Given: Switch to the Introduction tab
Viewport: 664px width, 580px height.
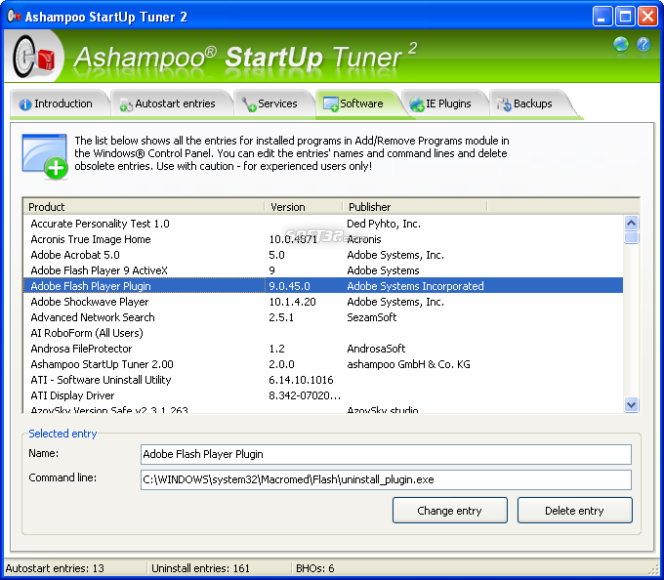Looking at the screenshot, I should [x=58, y=104].
